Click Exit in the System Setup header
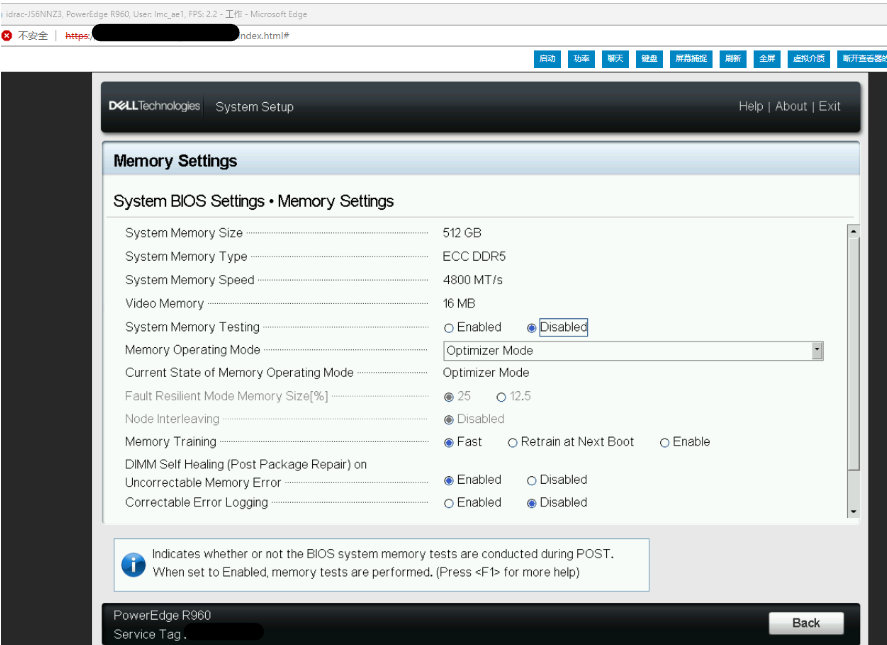Viewport: 887px width, 645px height. point(830,106)
